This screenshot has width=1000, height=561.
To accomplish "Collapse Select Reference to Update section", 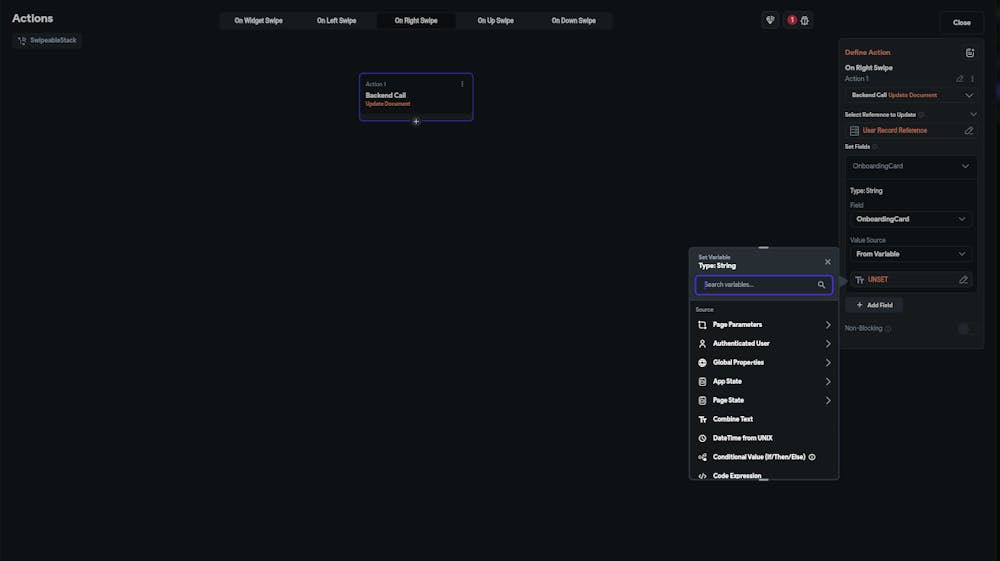I will (973, 115).
